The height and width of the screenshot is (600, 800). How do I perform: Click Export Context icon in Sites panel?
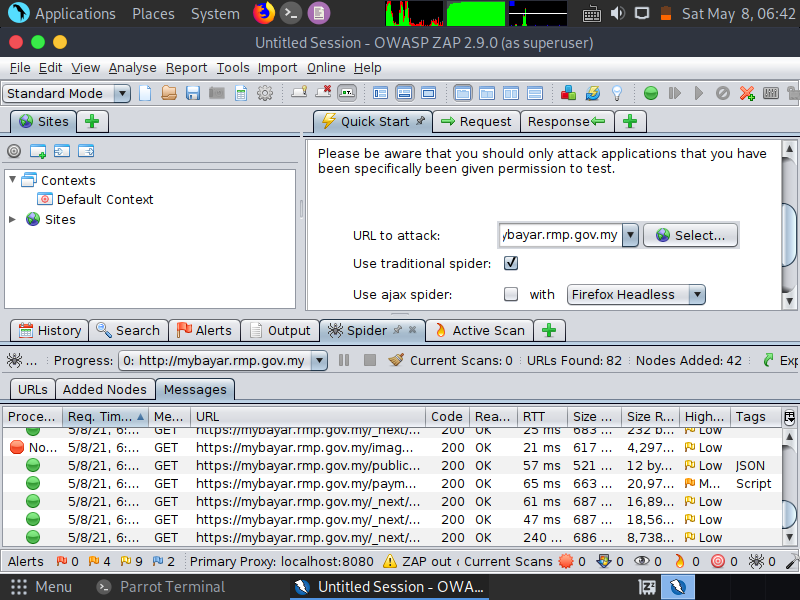86,151
